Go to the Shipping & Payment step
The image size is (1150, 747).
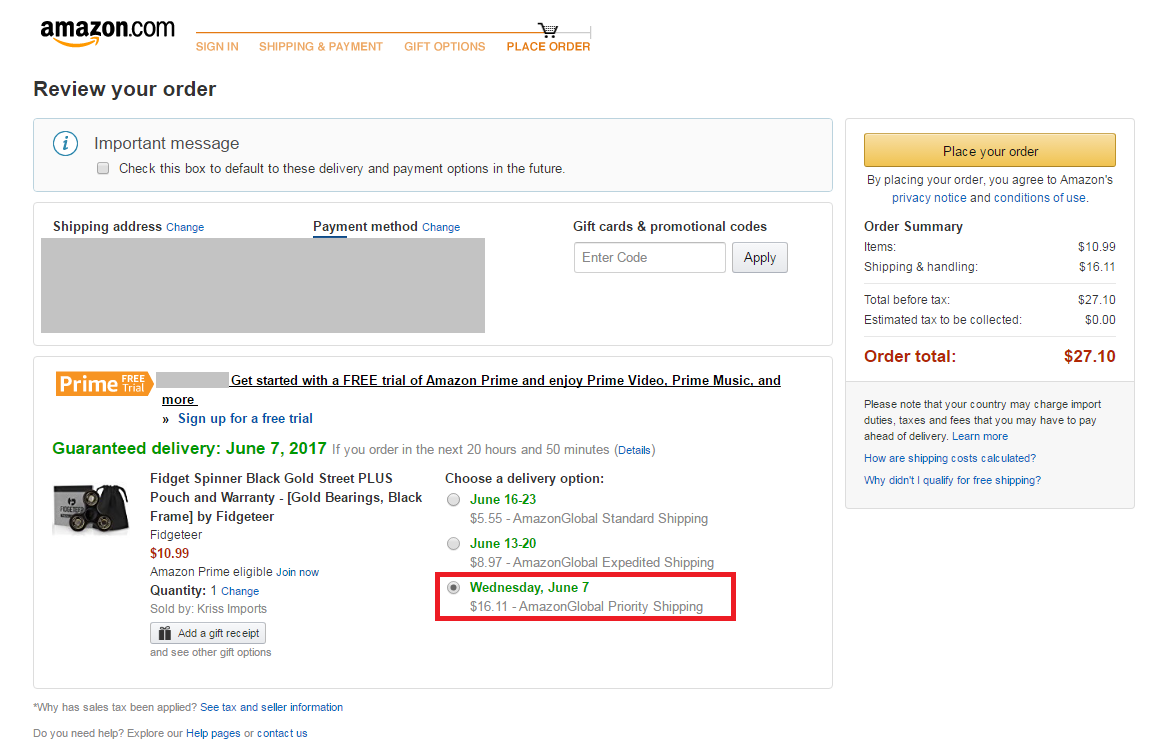[321, 46]
